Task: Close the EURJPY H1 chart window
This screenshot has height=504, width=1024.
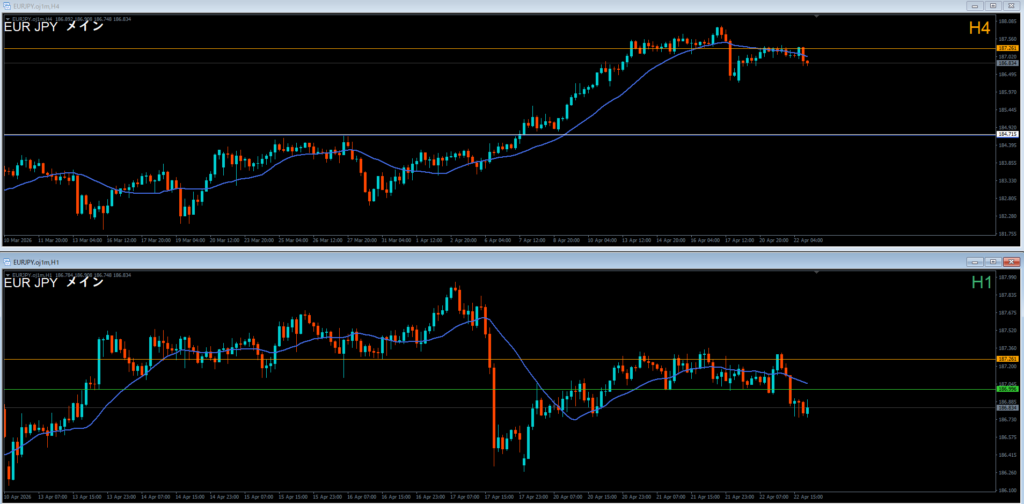Action: click(1012, 260)
